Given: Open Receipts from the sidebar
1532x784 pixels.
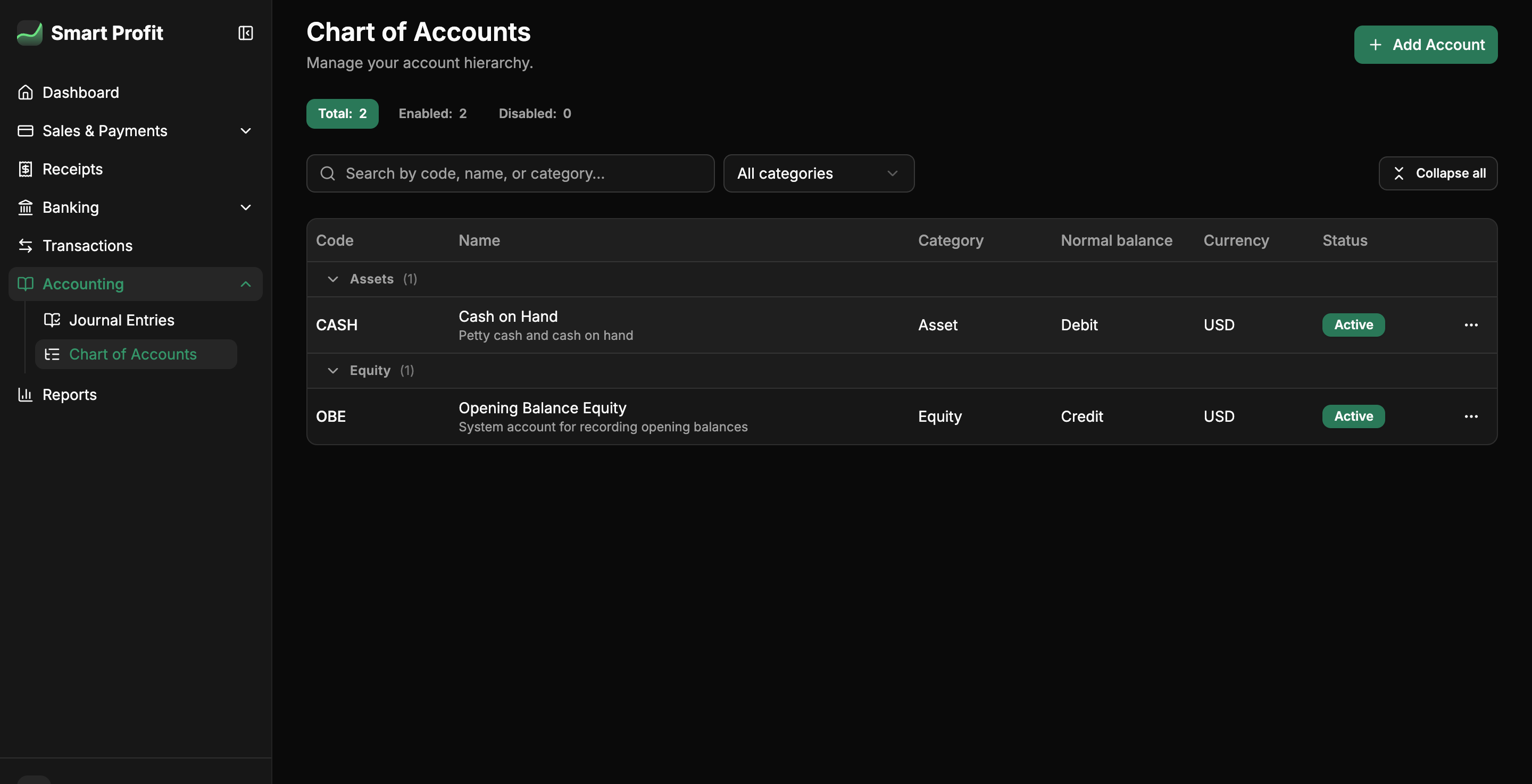Looking at the screenshot, I should pyautogui.click(x=136, y=169).
